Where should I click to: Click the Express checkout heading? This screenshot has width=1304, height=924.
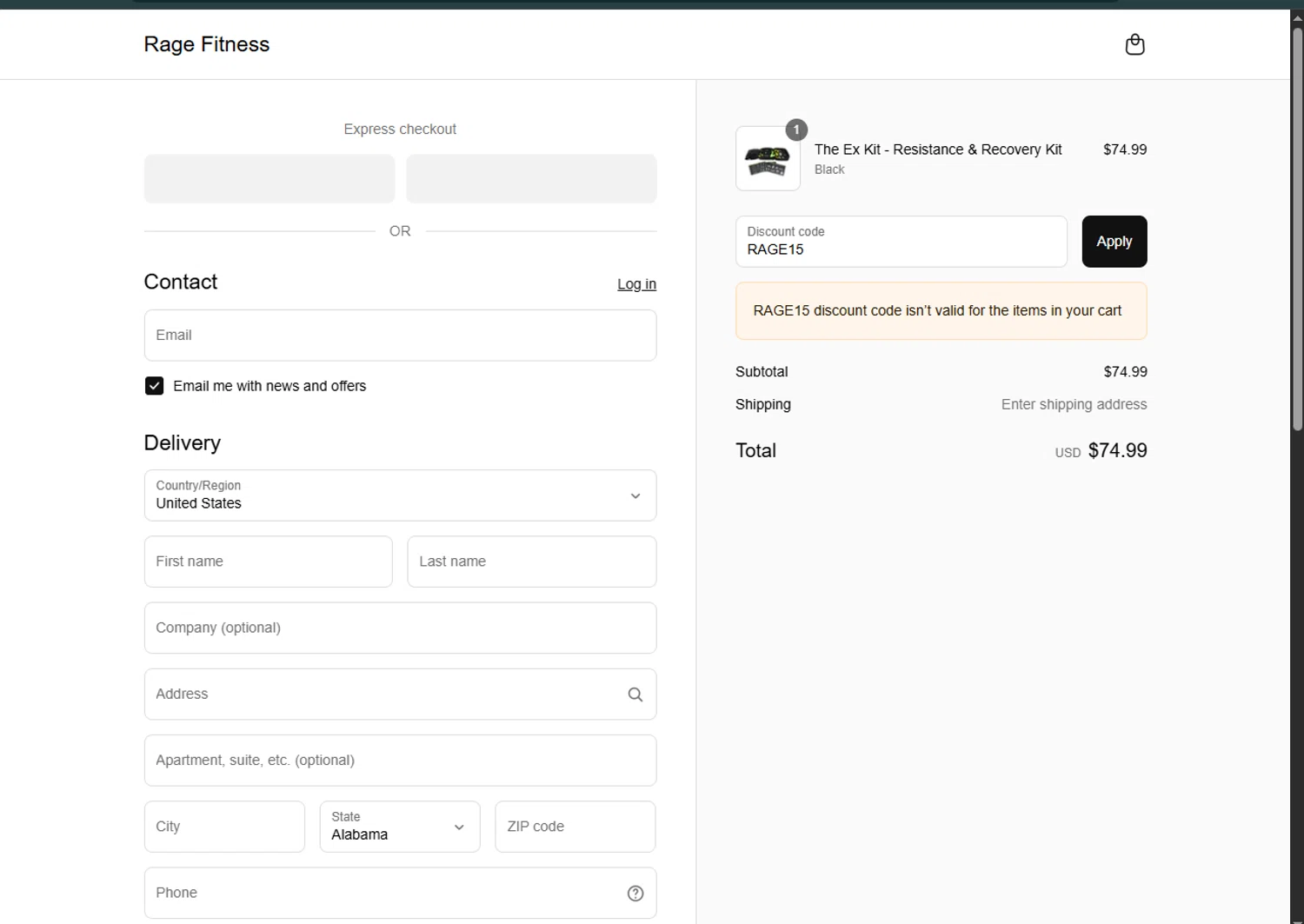400,129
